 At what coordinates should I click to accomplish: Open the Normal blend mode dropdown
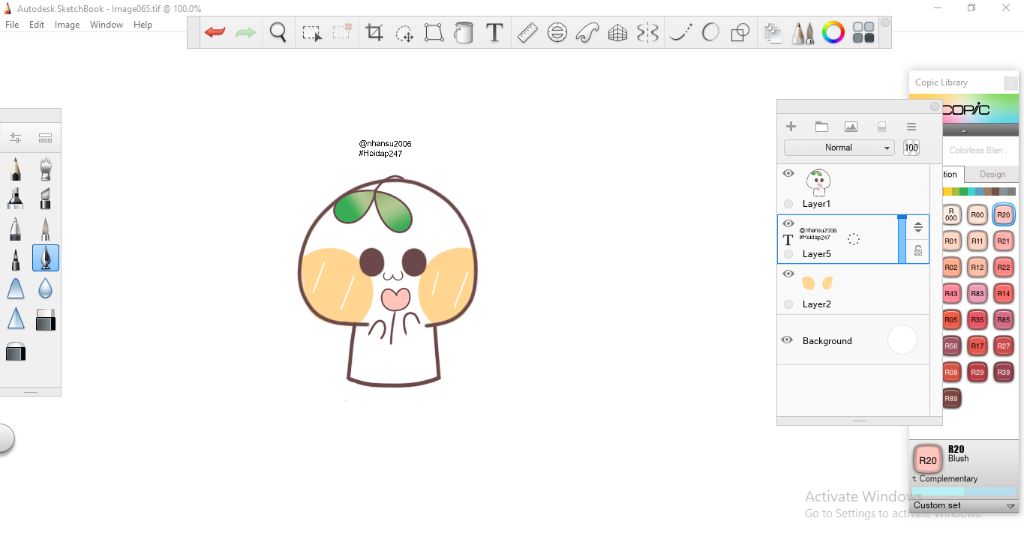pyautogui.click(x=839, y=148)
